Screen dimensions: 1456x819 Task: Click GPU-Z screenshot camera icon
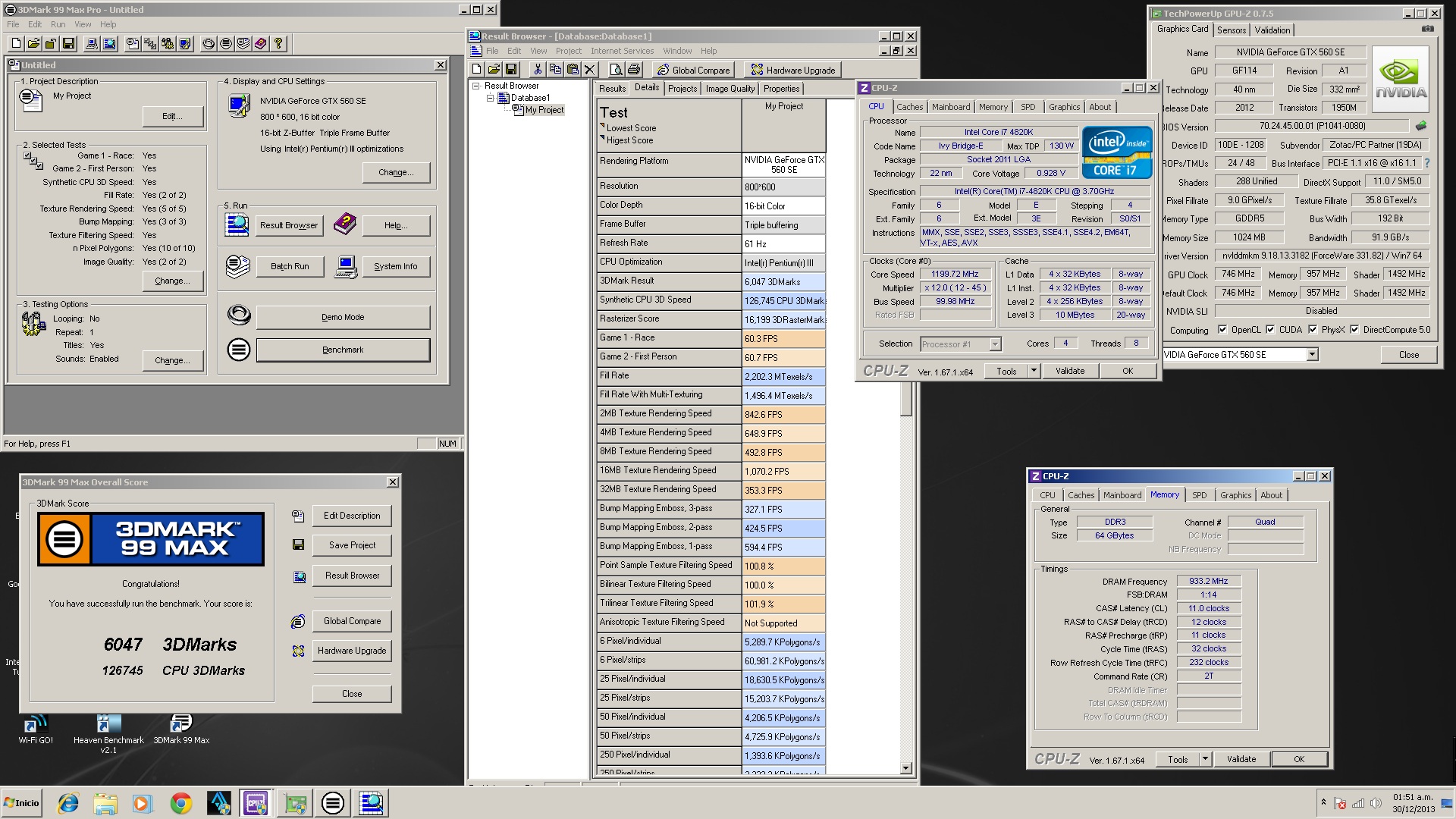[1427, 29]
